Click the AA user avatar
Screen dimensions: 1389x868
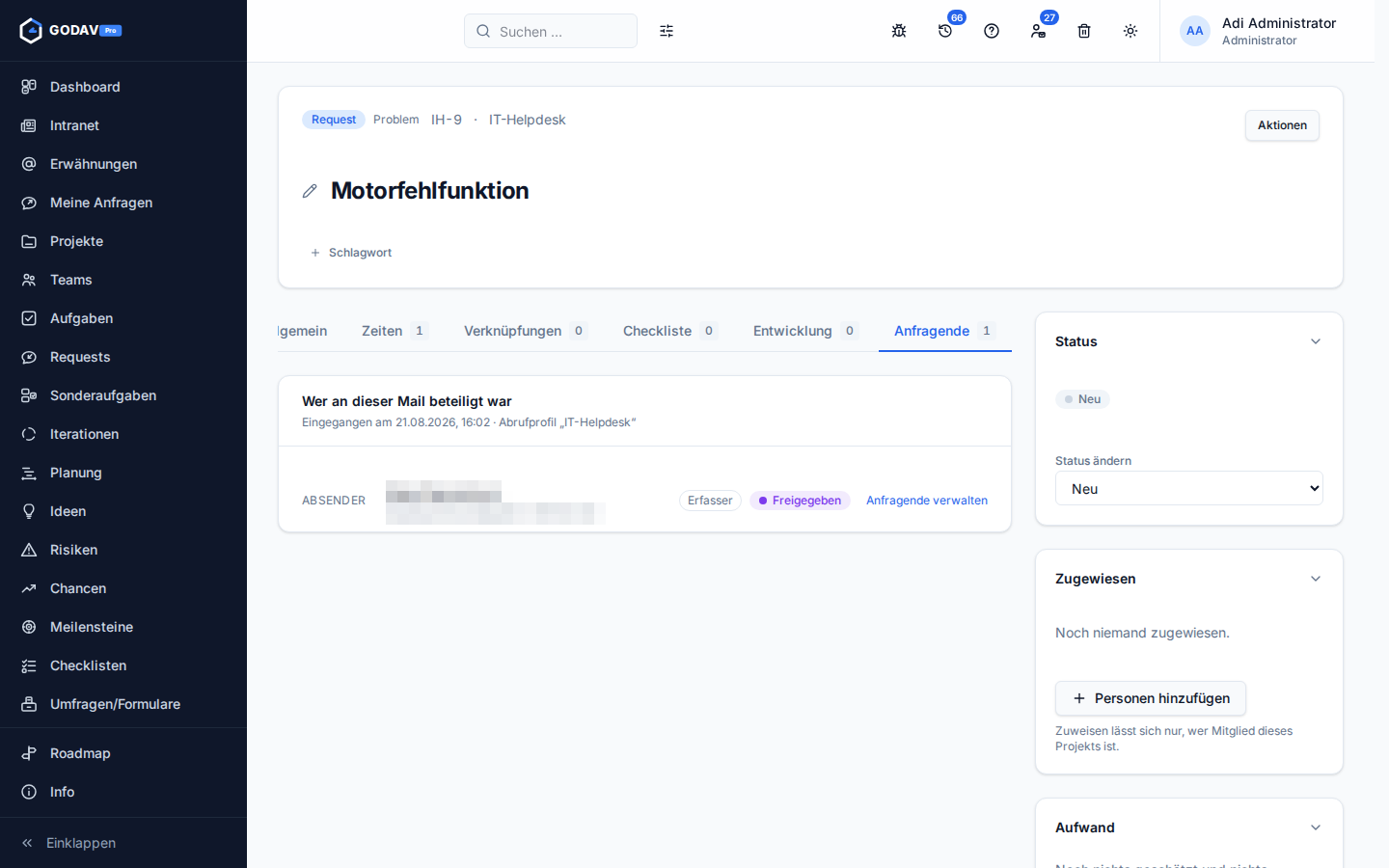[1195, 31]
